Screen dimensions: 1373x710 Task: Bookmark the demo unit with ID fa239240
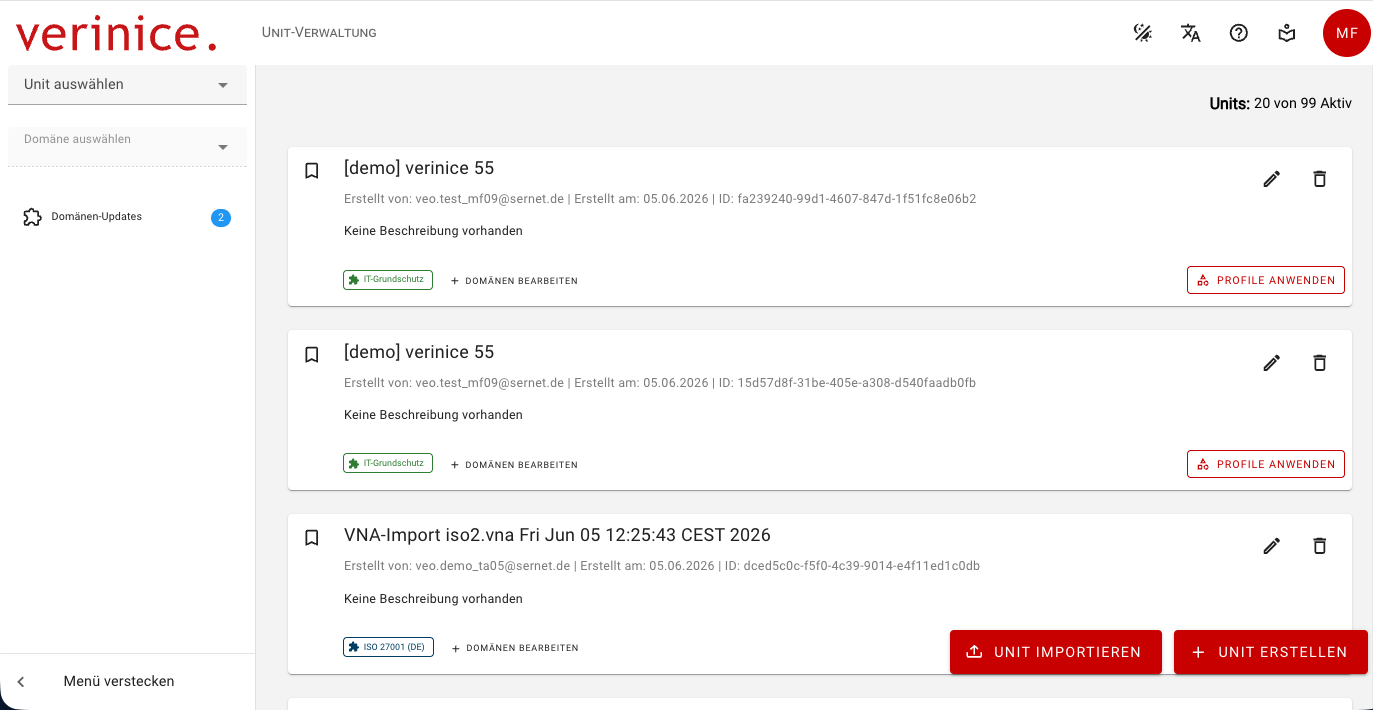[312, 171]
